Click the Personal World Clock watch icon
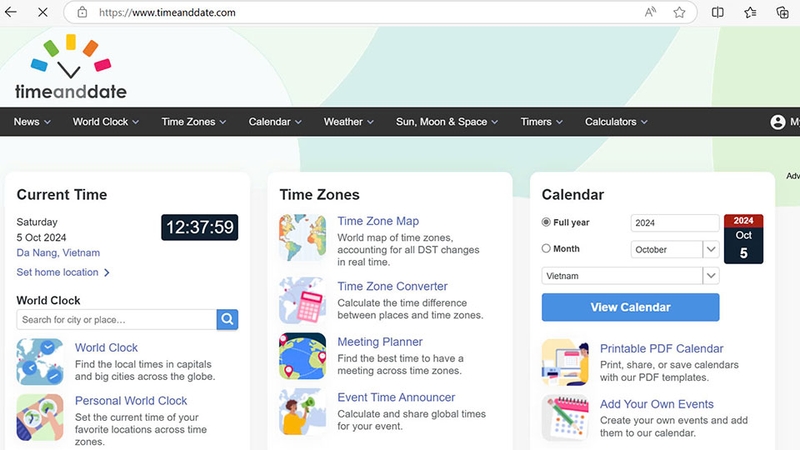 click(40, 417)
